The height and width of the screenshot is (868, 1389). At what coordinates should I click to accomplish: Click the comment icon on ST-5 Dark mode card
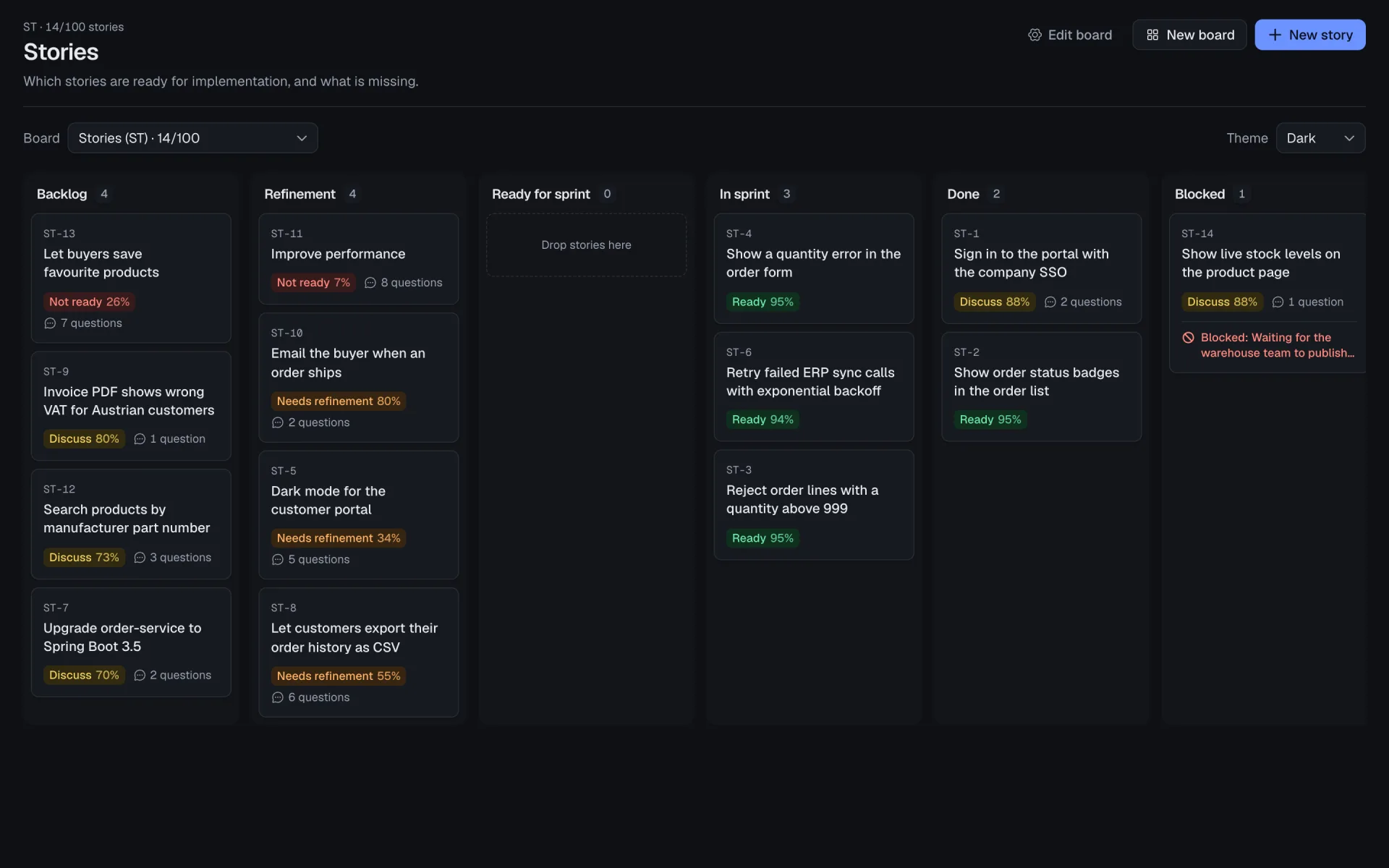[x=278, y=560]
